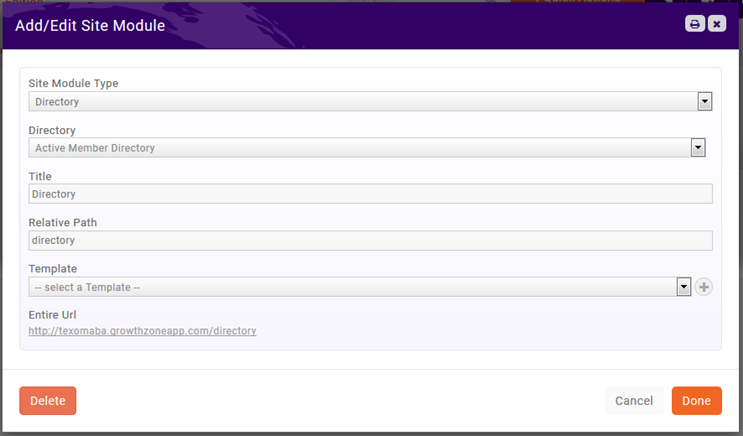Screen dimensions: 743x436
Task: Expand the Site Module Type dropdown arrow
Action: pyautogui.click(x=704, y=101)
